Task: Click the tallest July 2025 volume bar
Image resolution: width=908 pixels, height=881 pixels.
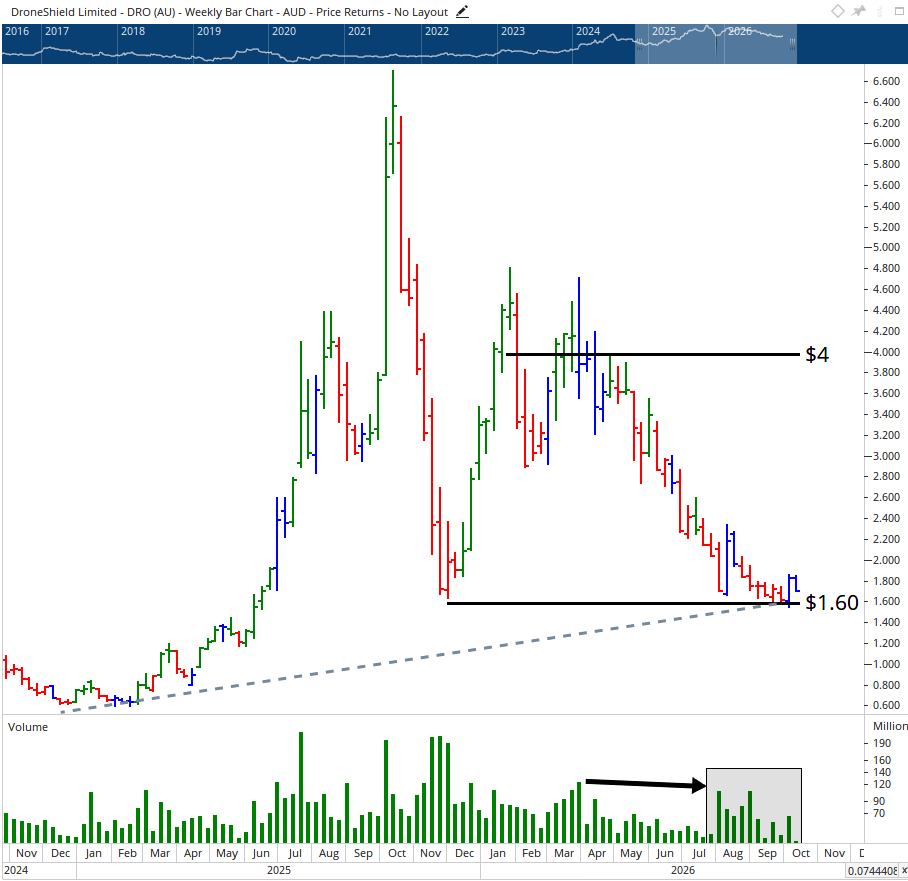Action: 301,787
